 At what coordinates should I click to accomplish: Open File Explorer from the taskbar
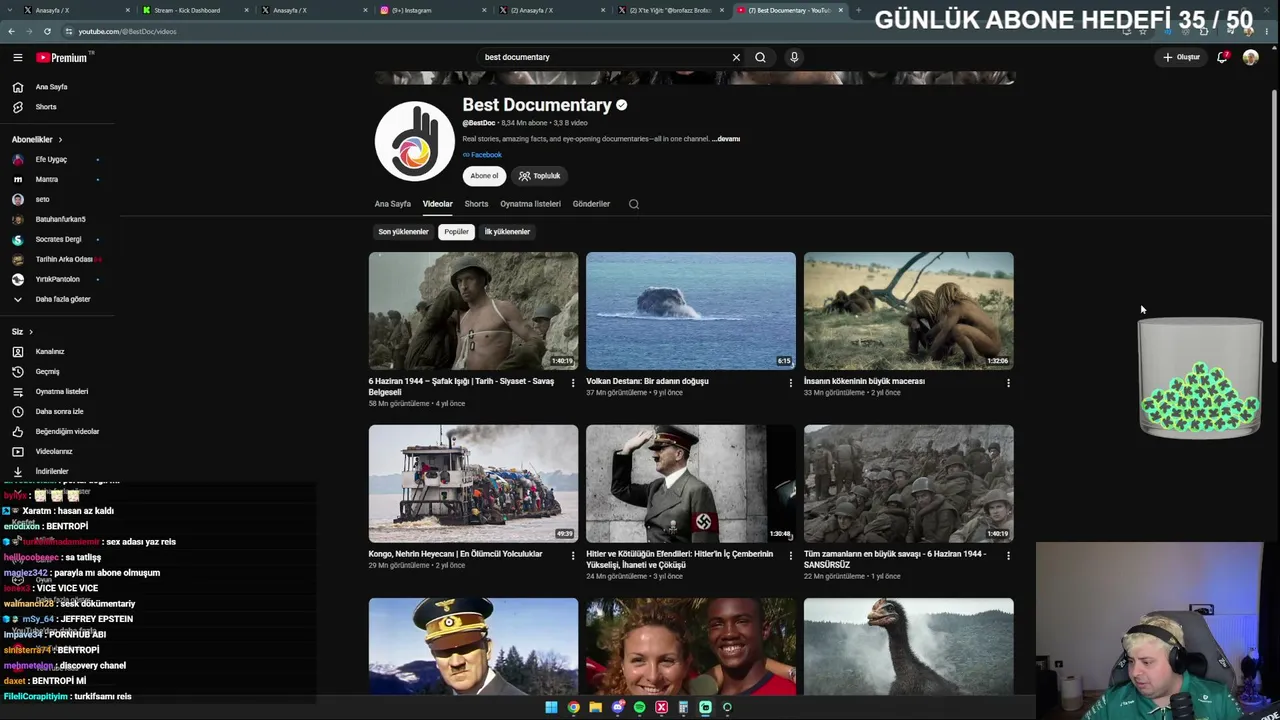pyautogui.click(x=595, y=707)
